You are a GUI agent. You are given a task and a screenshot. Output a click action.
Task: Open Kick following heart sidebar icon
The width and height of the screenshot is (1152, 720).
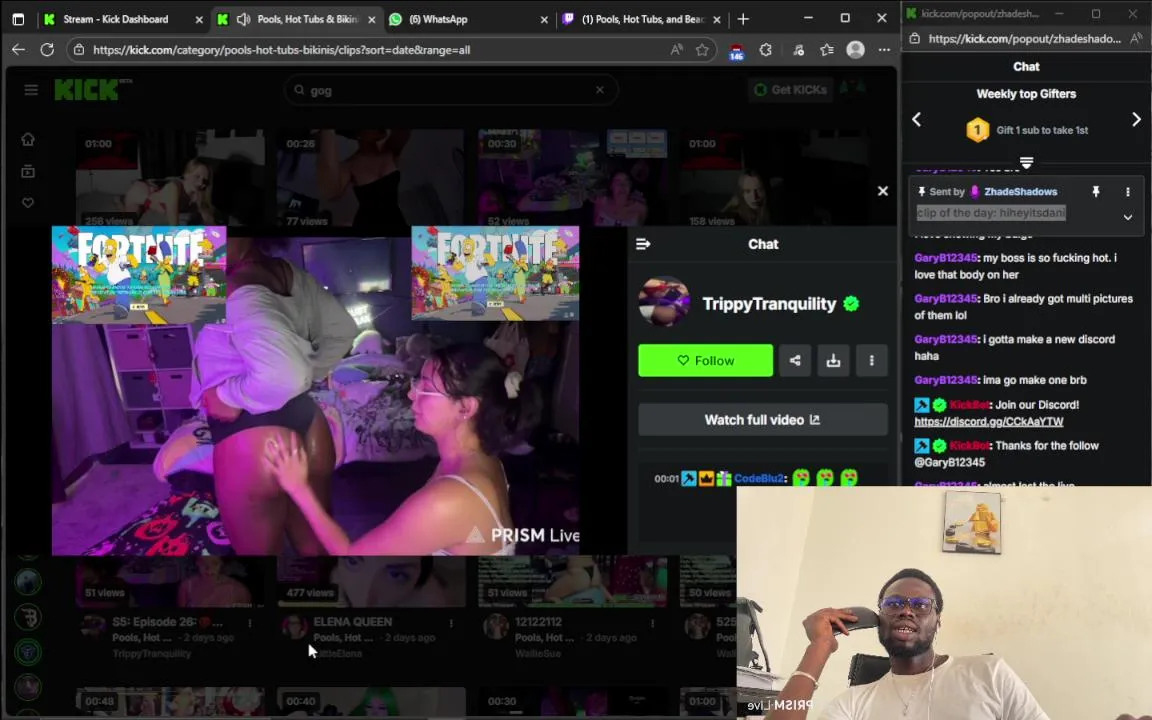click(x=28, y=203)
